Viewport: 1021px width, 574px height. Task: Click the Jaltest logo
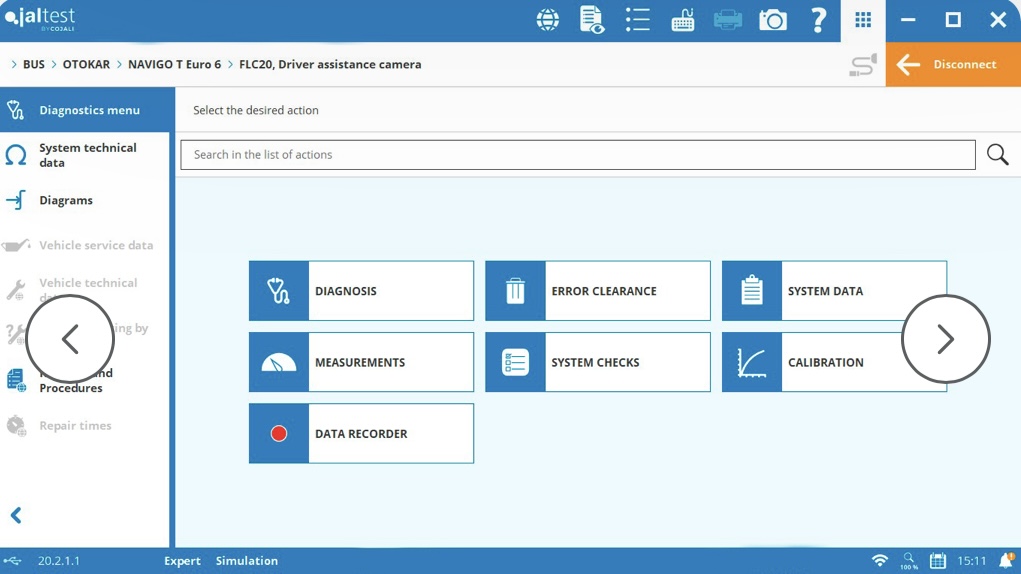40,19
